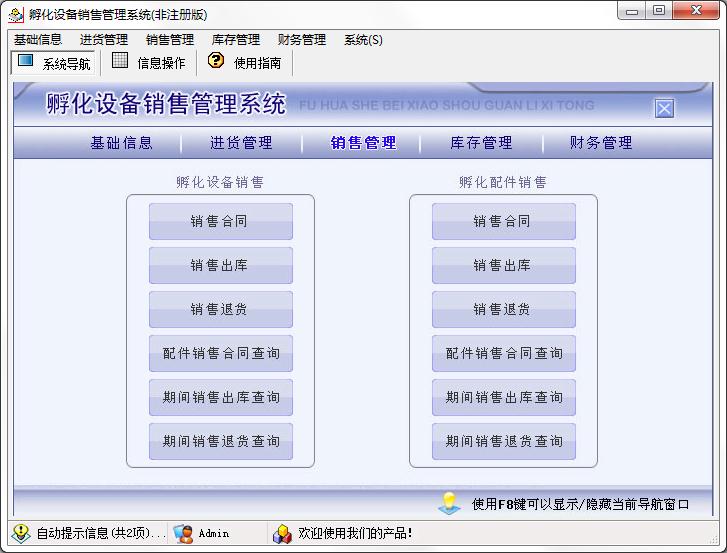Open the 基础信息 menu

pos(38,40)
